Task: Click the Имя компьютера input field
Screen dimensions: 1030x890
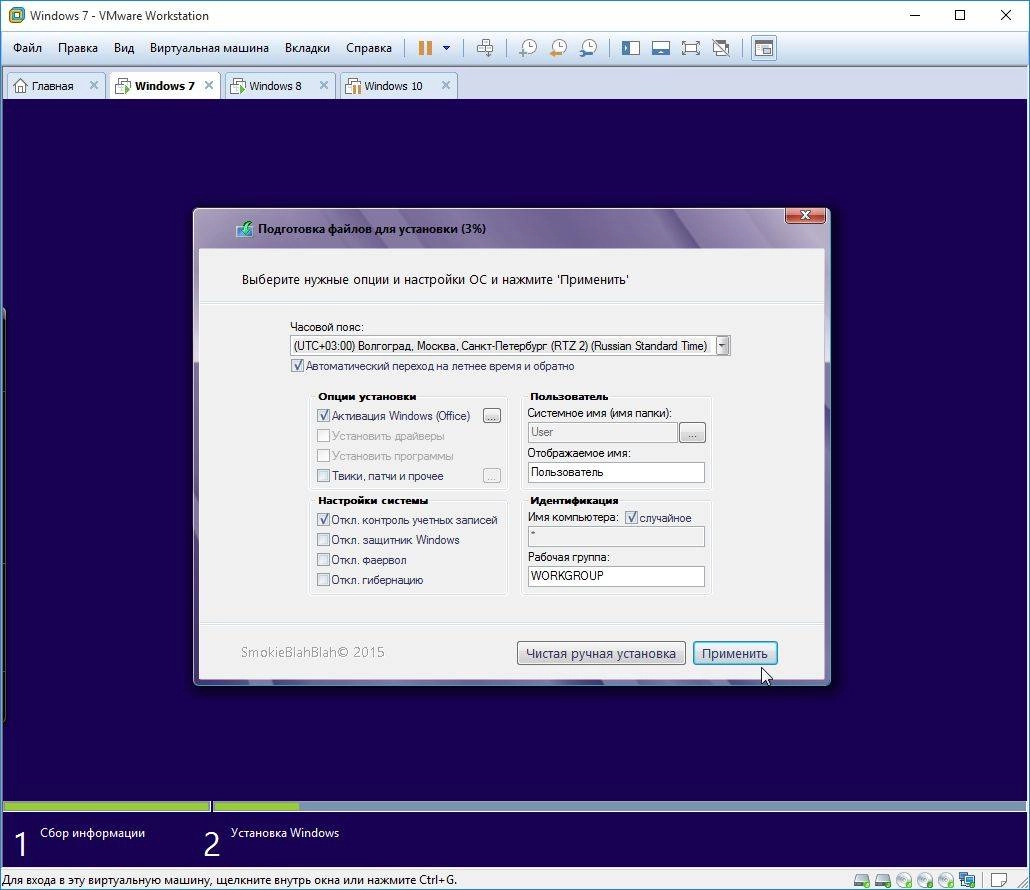Action: coord(616,536)
